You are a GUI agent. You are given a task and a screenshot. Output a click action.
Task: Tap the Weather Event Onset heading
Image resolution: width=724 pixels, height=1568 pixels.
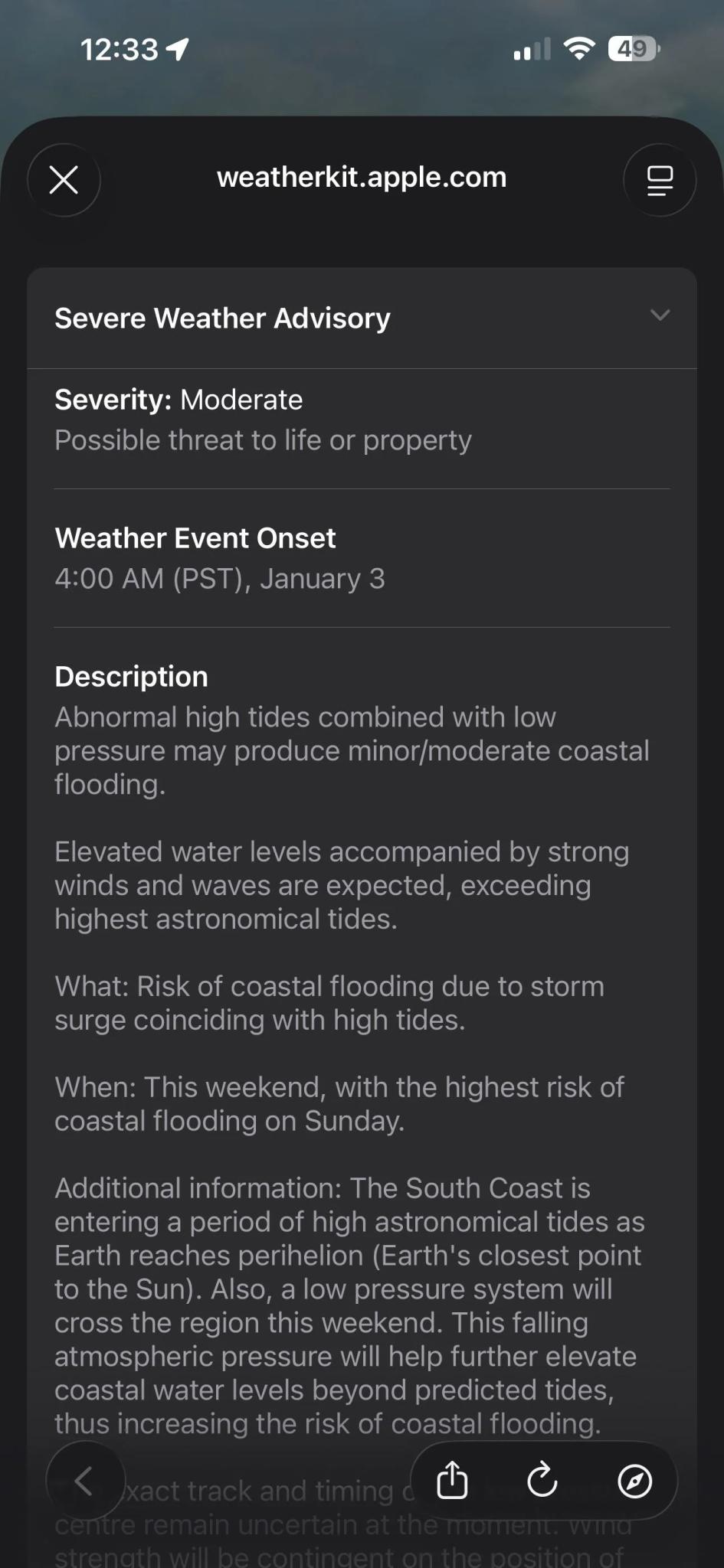pos(195,538)
